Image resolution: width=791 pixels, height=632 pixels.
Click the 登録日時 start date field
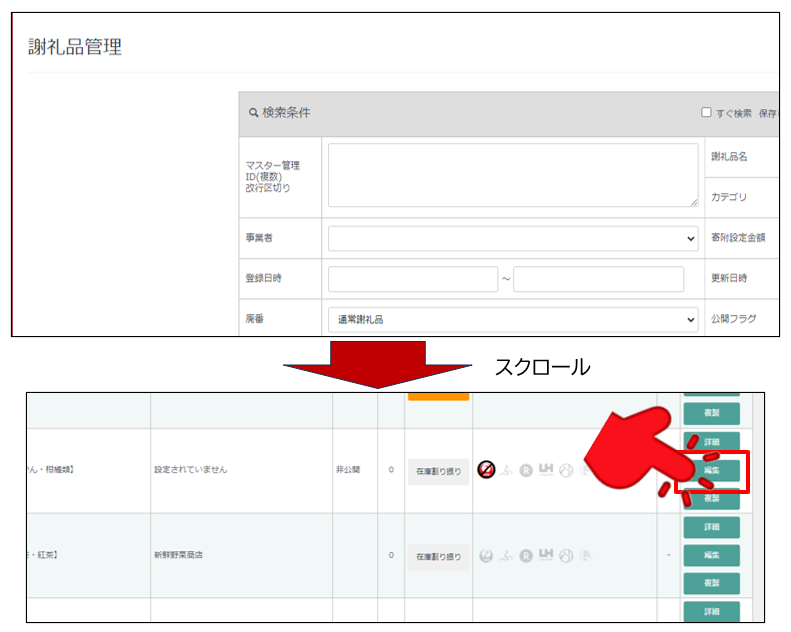(412, 279)
